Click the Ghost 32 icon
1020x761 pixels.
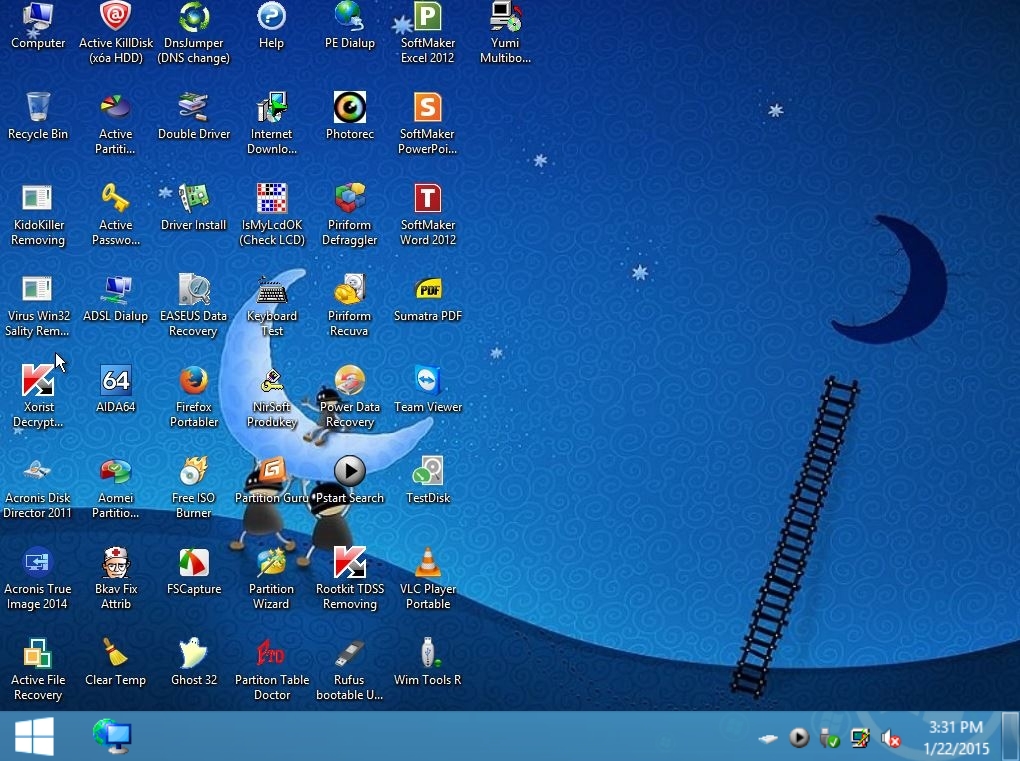193,655
